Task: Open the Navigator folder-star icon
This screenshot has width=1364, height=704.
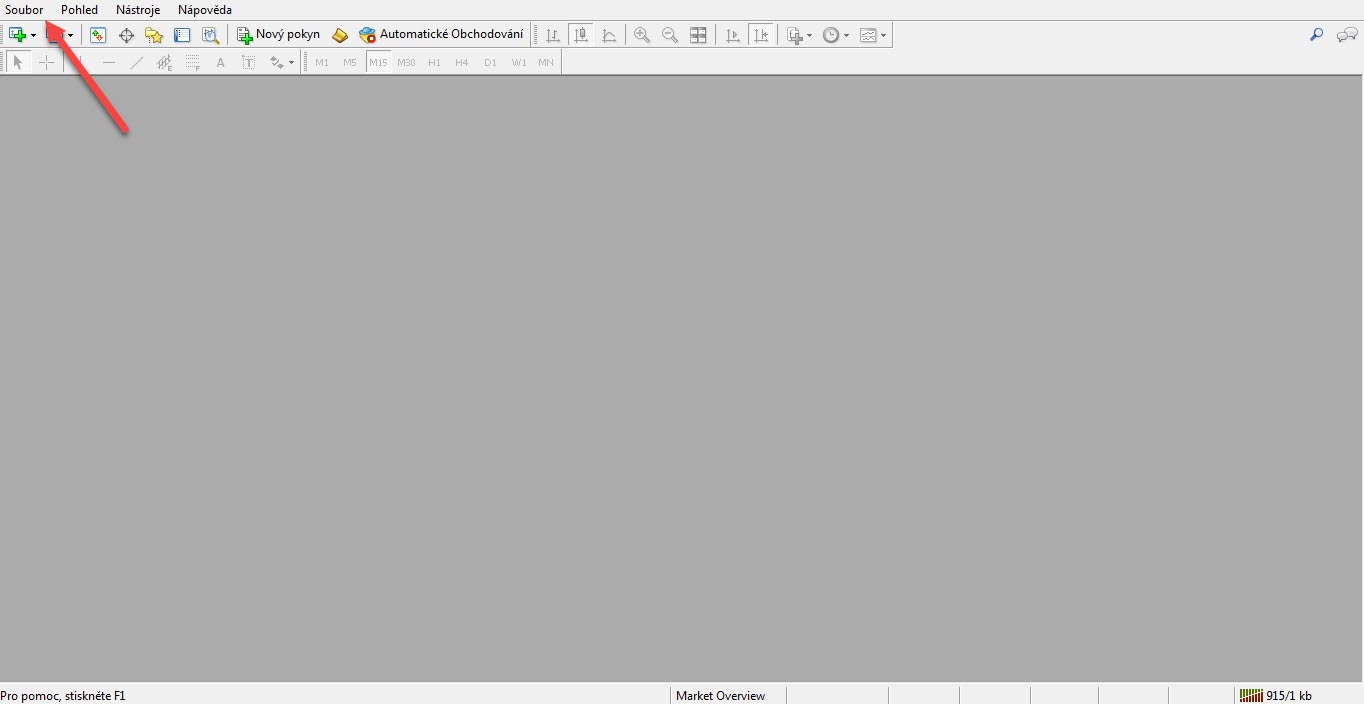Action: [153, 35]
